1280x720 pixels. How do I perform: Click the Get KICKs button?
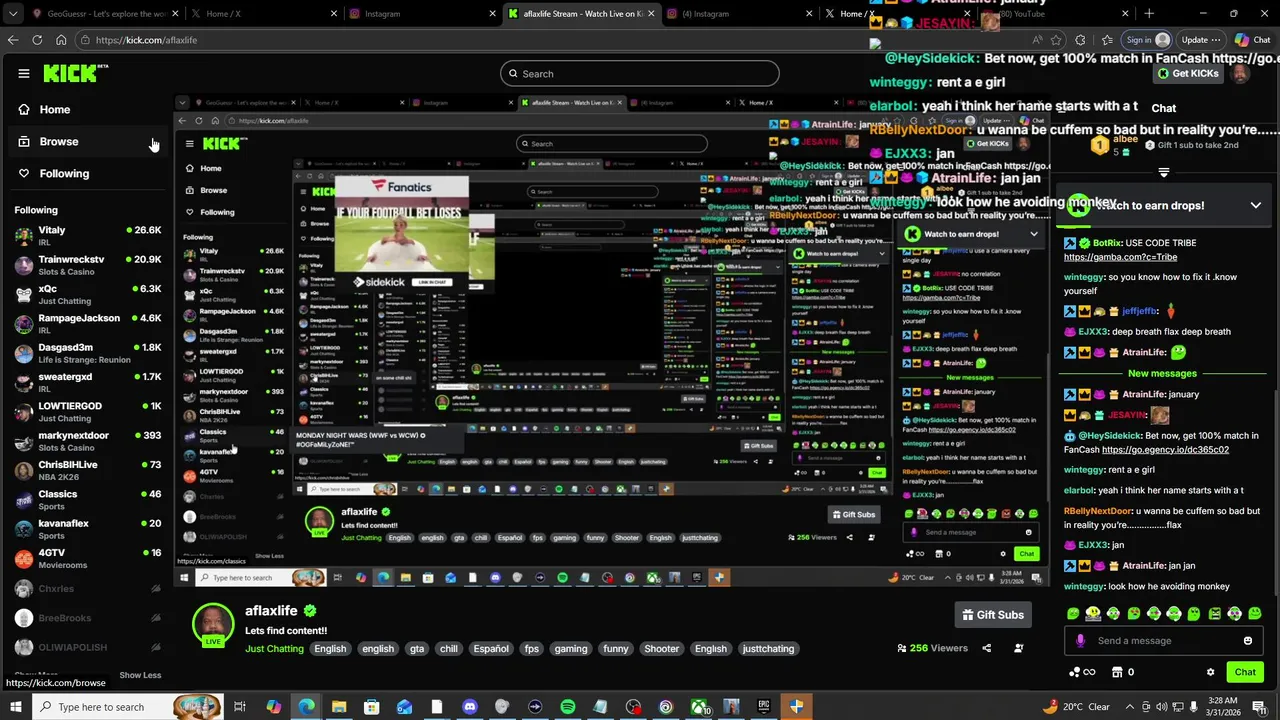[1189, 73]
